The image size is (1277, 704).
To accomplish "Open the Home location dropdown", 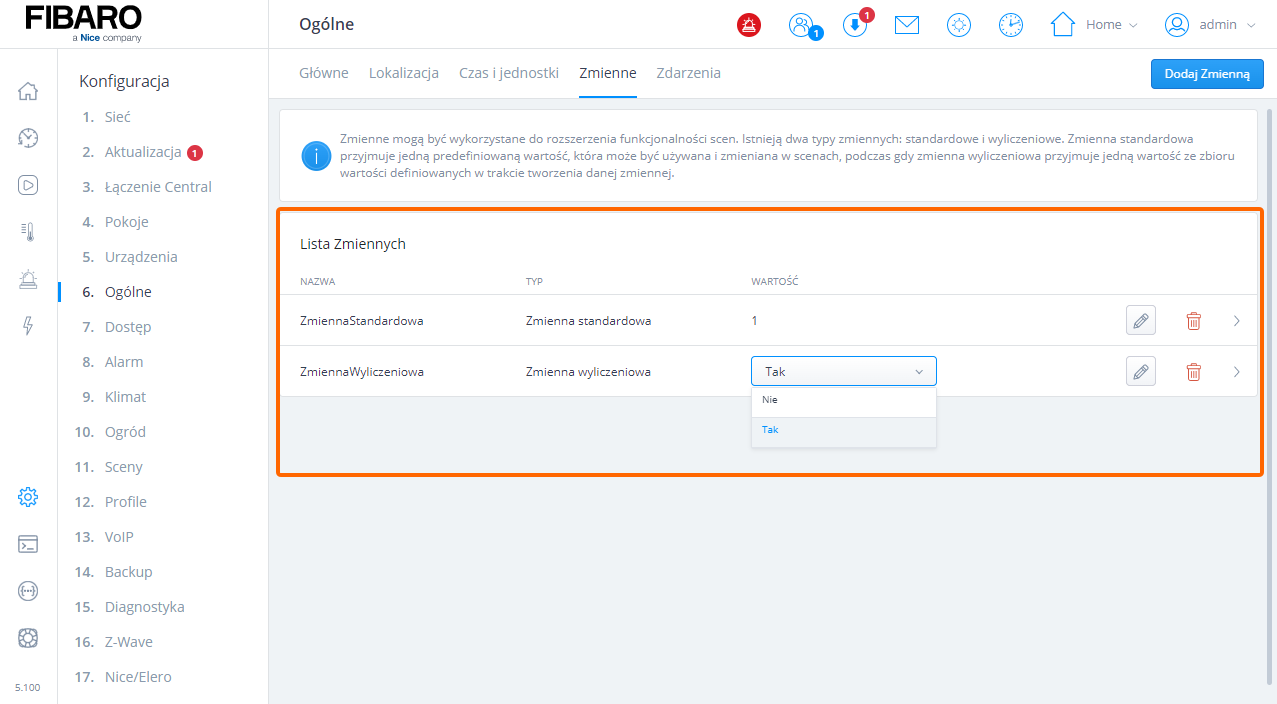I will pos(1095,25).
